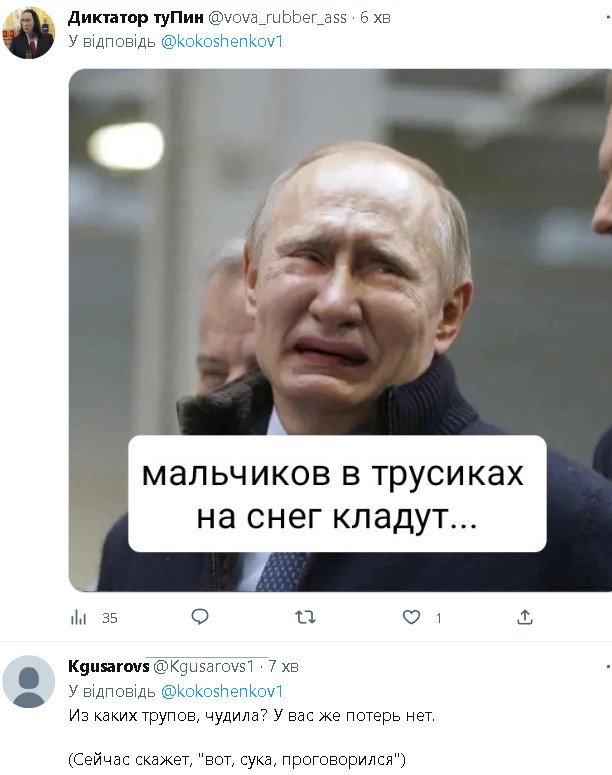The width and height of the screenshot is (612, 775).
Task: Open the 7 хв timestamp link
Action: [283, 667]
